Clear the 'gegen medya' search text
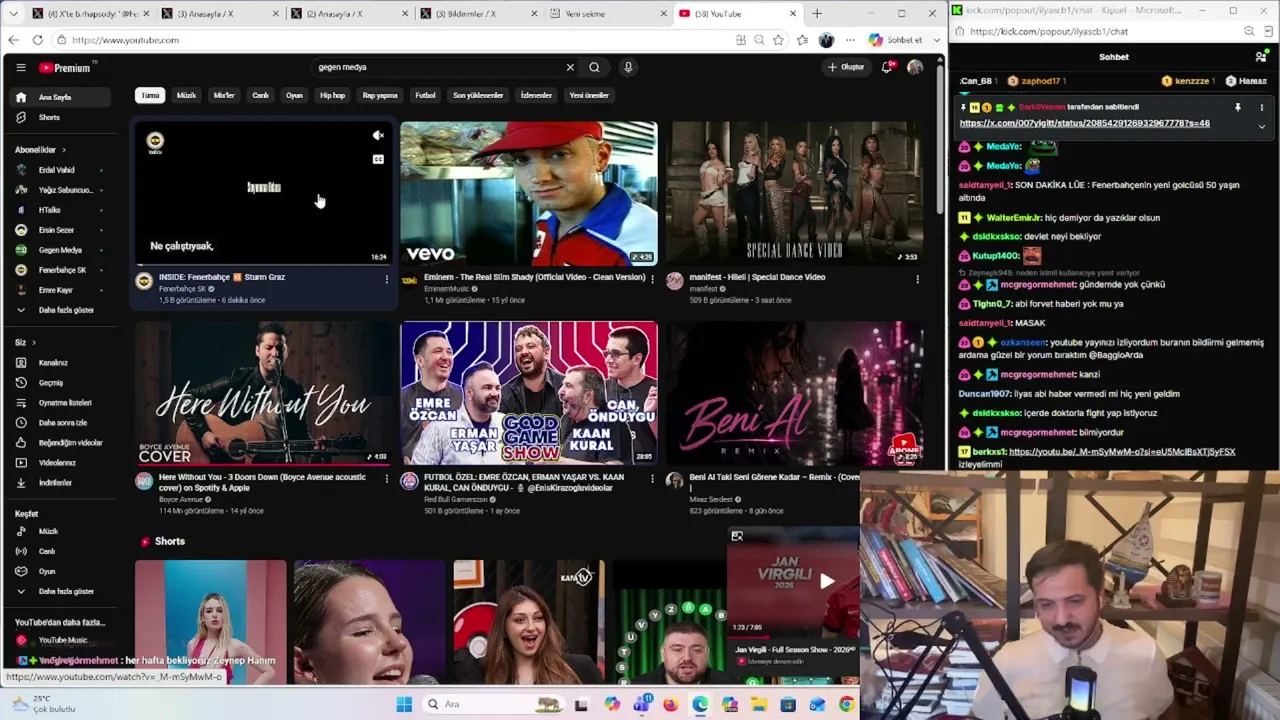The height and width of the screenshot is (720, 1280). point(570,67)
